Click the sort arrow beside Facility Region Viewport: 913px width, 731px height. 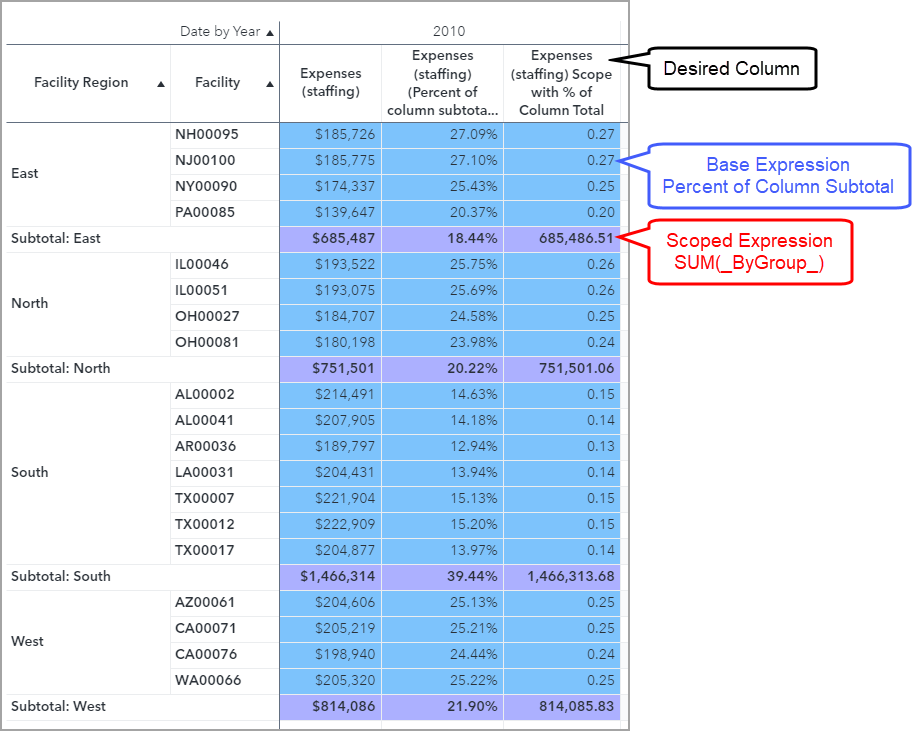161,84
